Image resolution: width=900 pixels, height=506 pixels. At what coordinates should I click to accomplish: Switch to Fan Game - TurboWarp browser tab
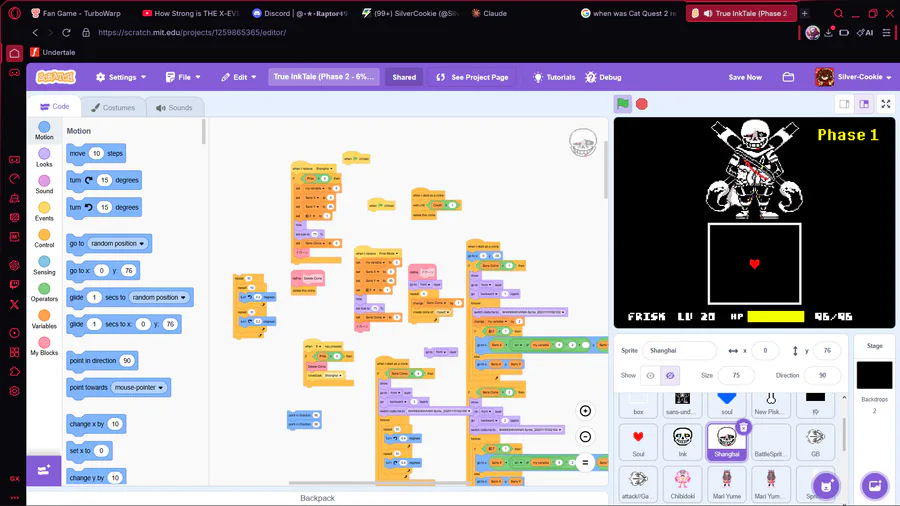(80, 13)
